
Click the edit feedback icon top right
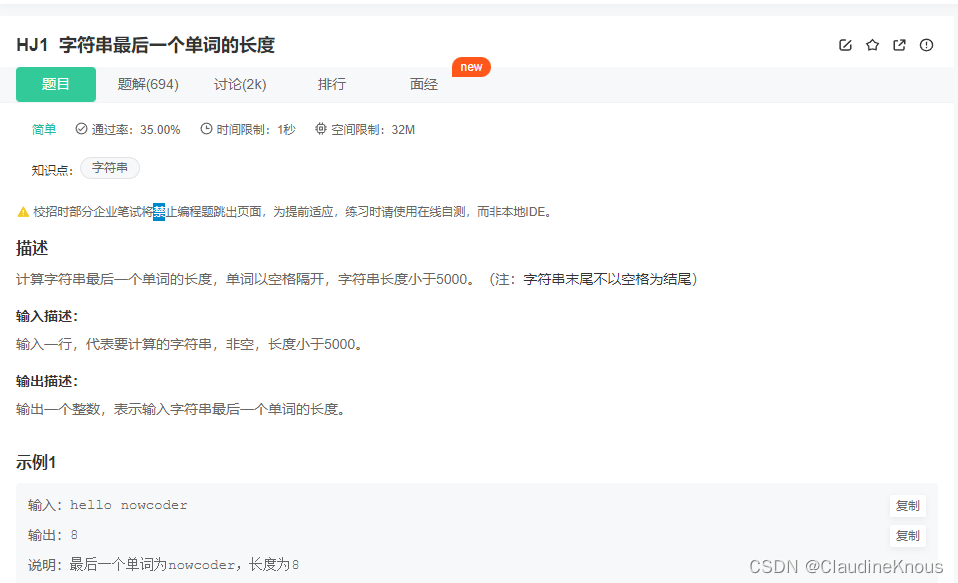tap(845, 45)
